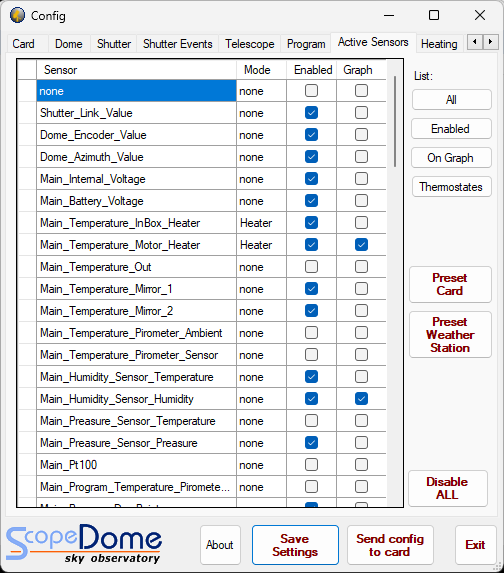Enable Main_Temperature_Pirometer_Ambient checkbox
This screenshot has width=504, height=573.
click(x=311, y=333)
